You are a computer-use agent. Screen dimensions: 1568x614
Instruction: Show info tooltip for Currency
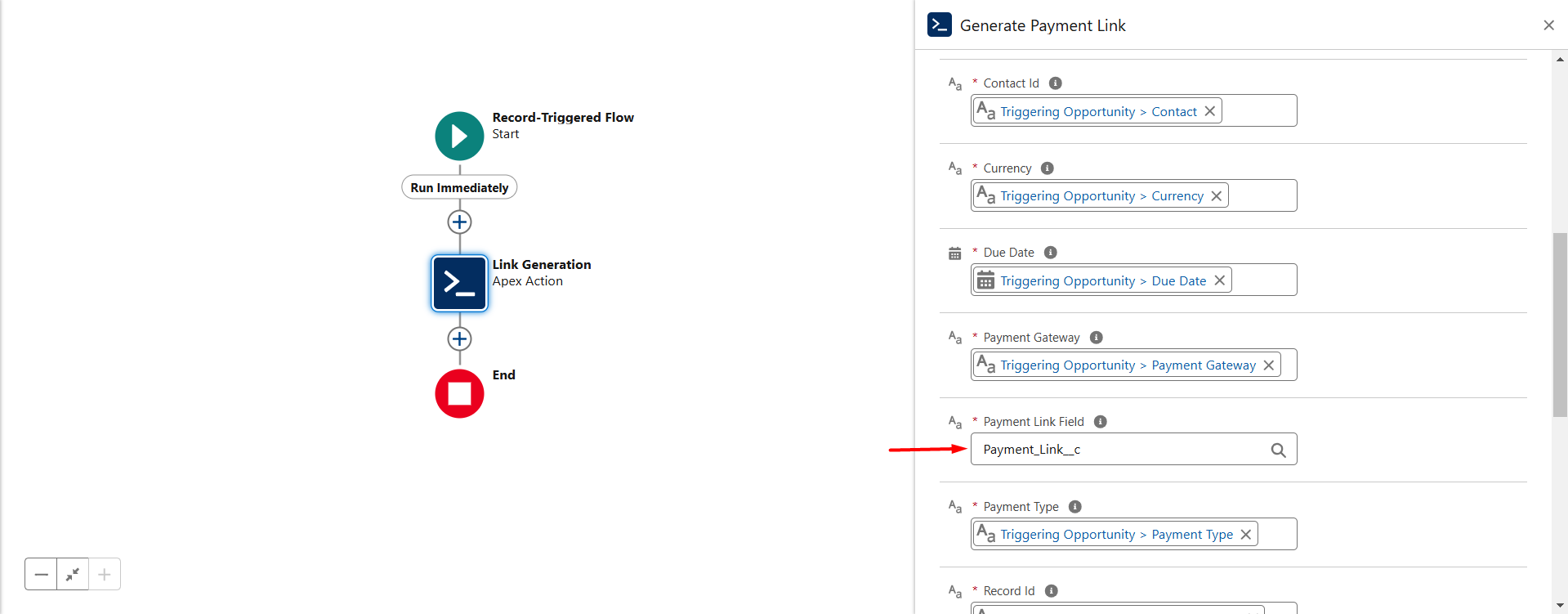pos(1048,168)
